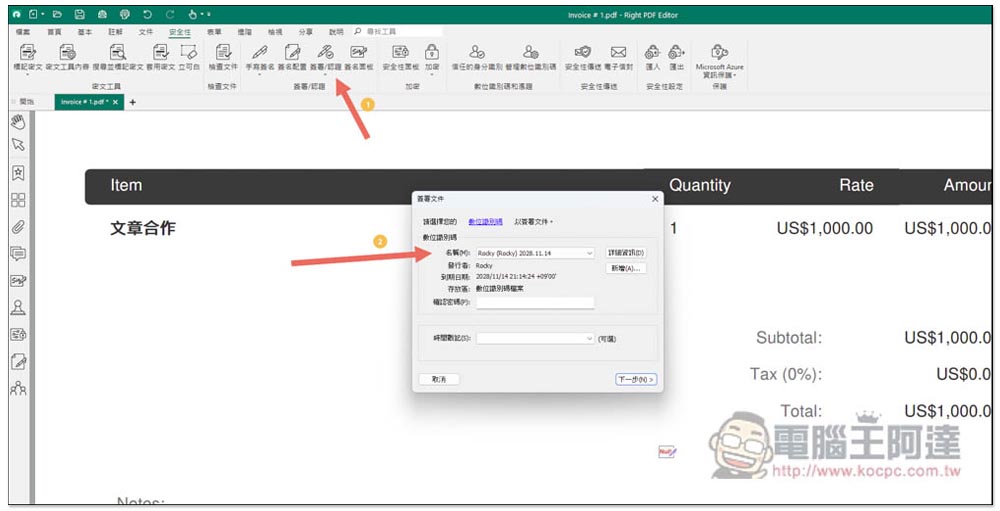Click the 簽名配置 signature placement tool

pyautogui.click(x=292, y=57)
